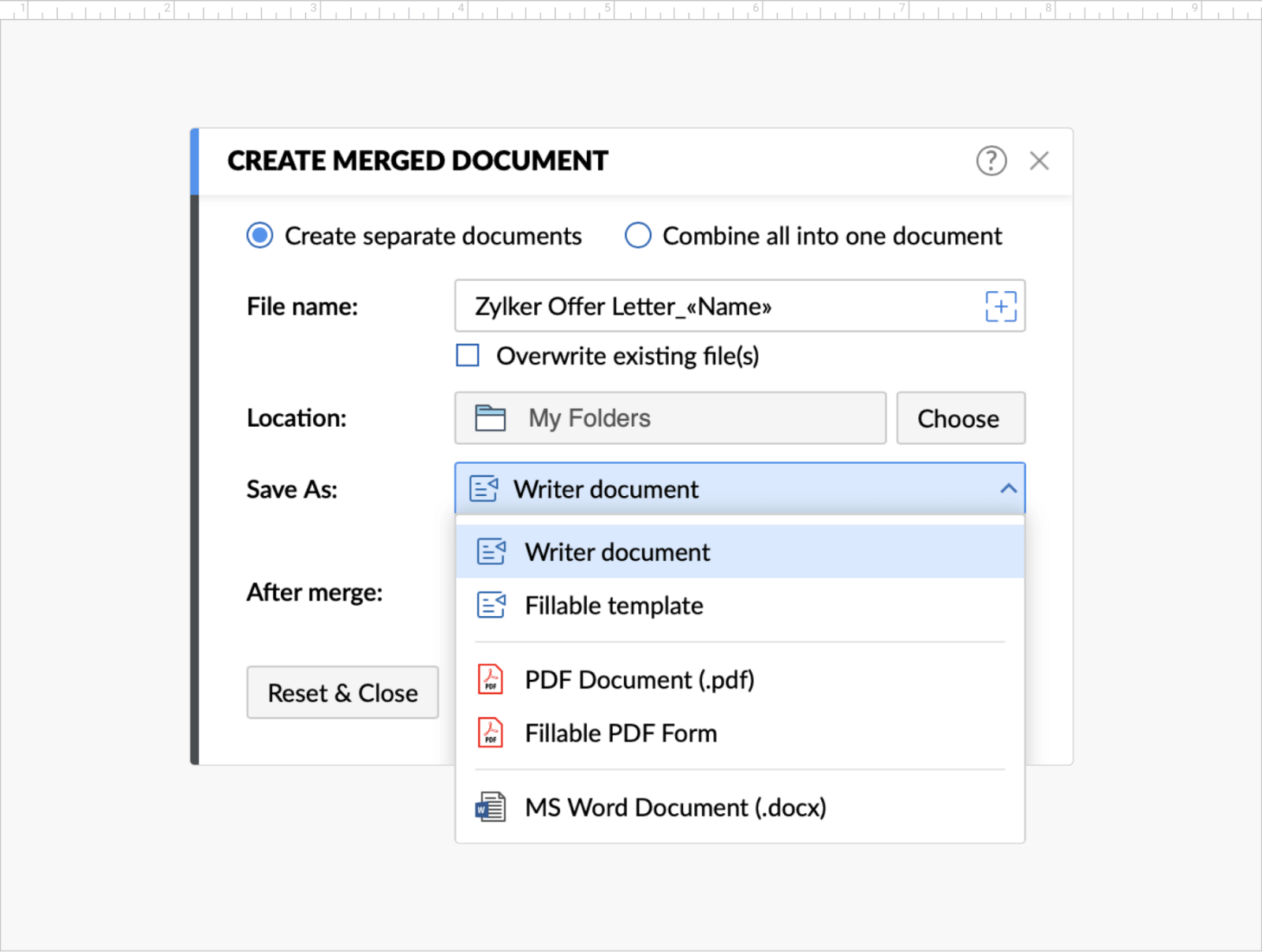This screenshot has width=1262, height=952.
Task: Select PDF Document (.pdf) entry
Action: pos(640,679)
